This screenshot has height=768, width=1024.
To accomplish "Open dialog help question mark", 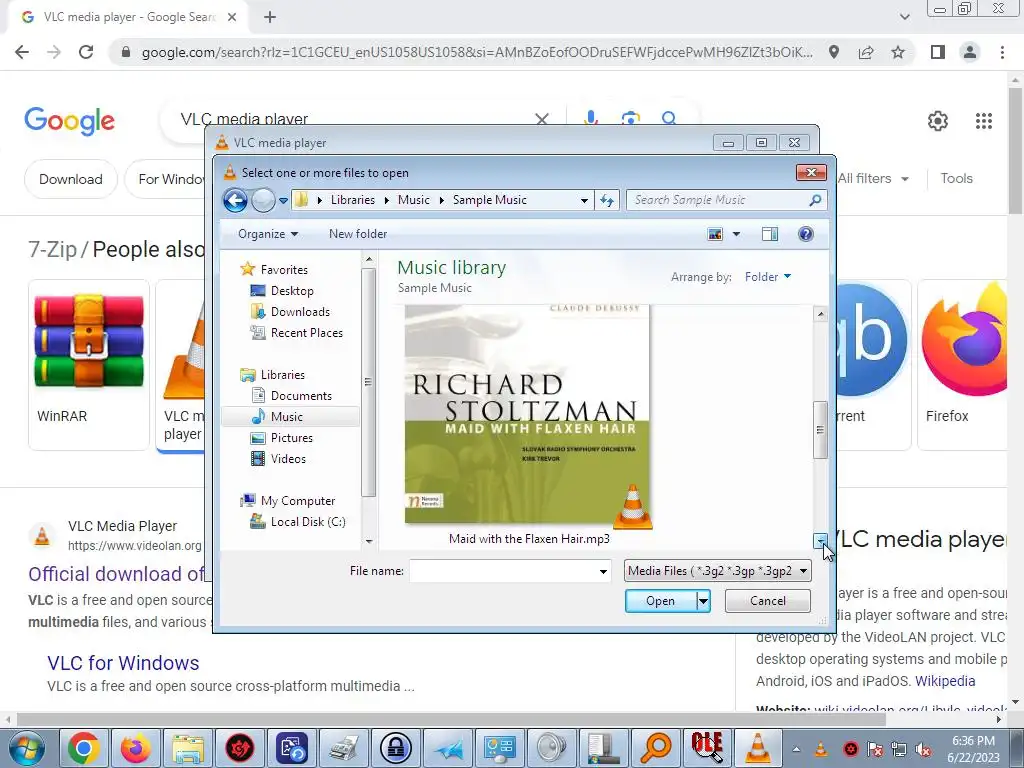I will coord(805,234).
